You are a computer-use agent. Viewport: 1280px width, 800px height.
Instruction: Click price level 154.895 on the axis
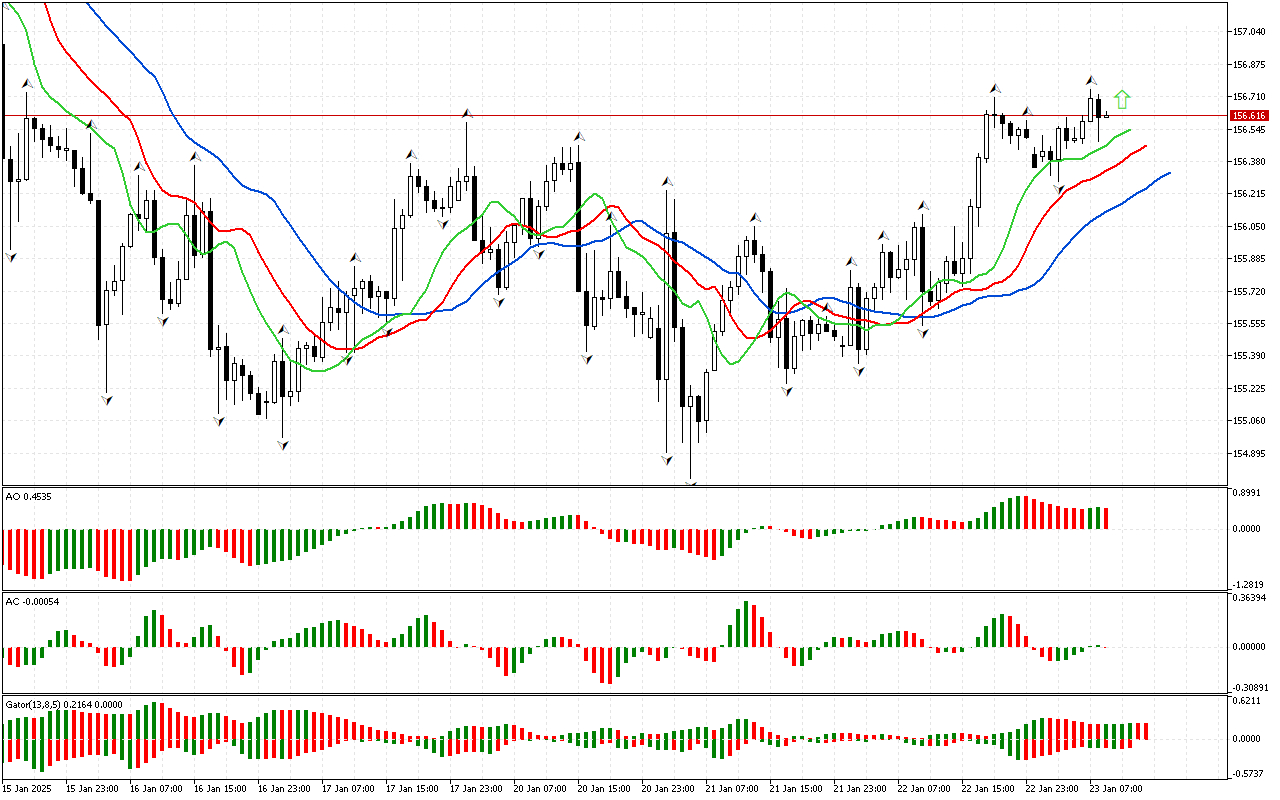point(1250,454)
